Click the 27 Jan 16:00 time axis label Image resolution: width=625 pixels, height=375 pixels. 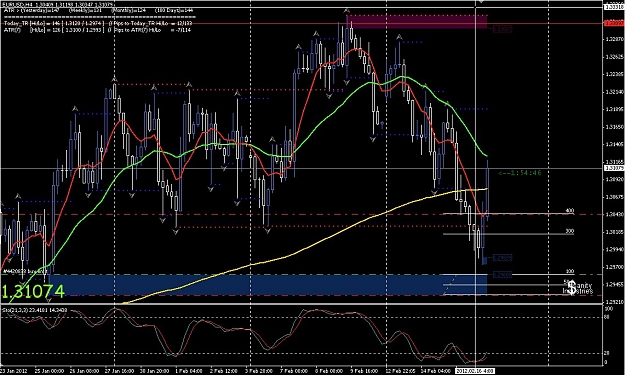120,371
